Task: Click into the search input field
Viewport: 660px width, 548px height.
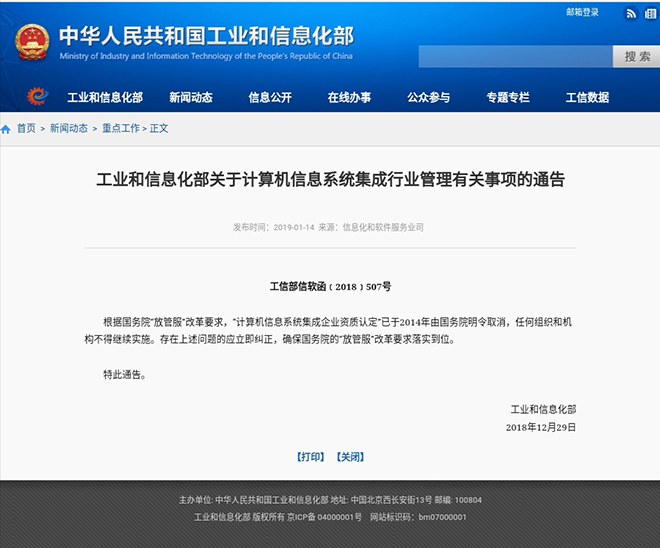Action: click(515, 56)
